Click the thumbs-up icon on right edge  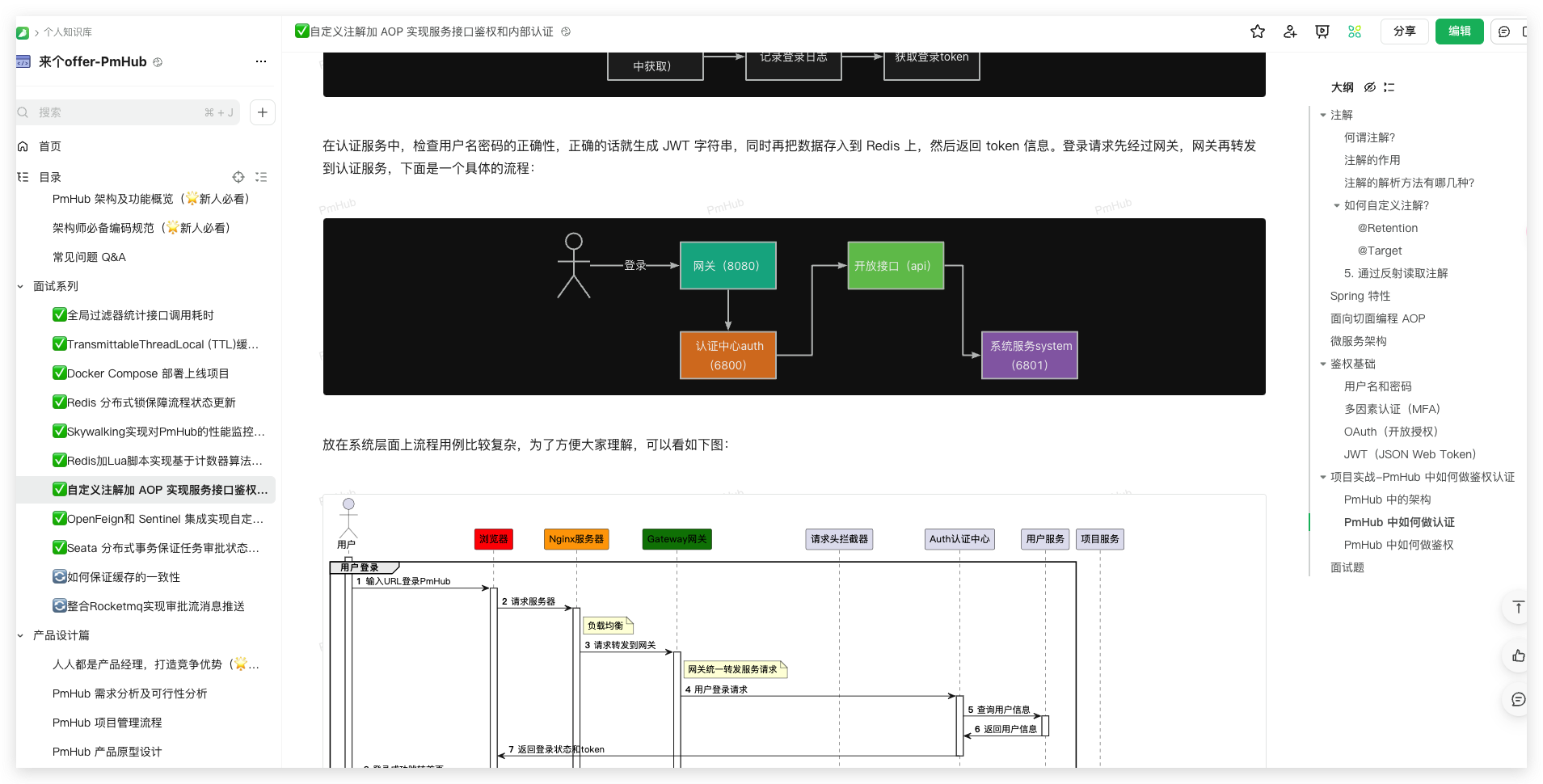tap(1517, 656)
